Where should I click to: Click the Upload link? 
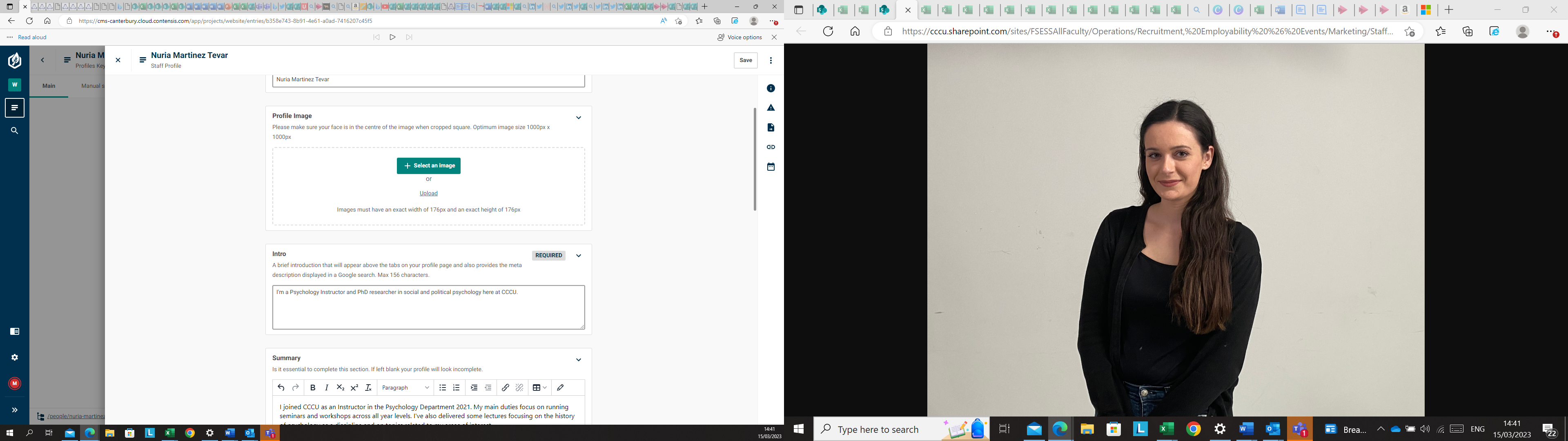tap(428, 193)
